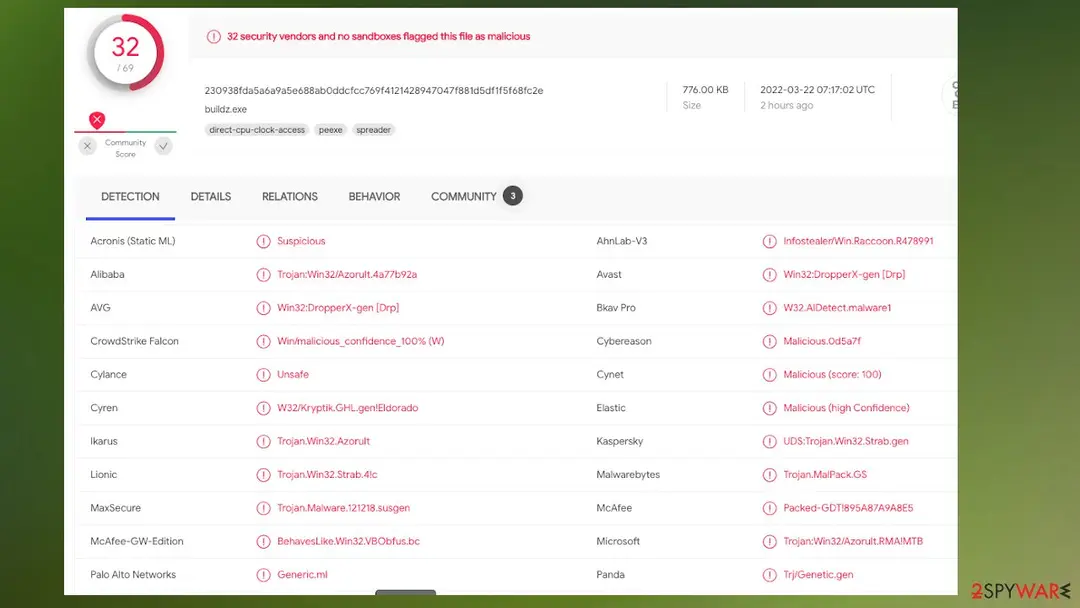Click the warning icon in Lionic row
The height and width of the screenshot is (608, 1080).
263,475
